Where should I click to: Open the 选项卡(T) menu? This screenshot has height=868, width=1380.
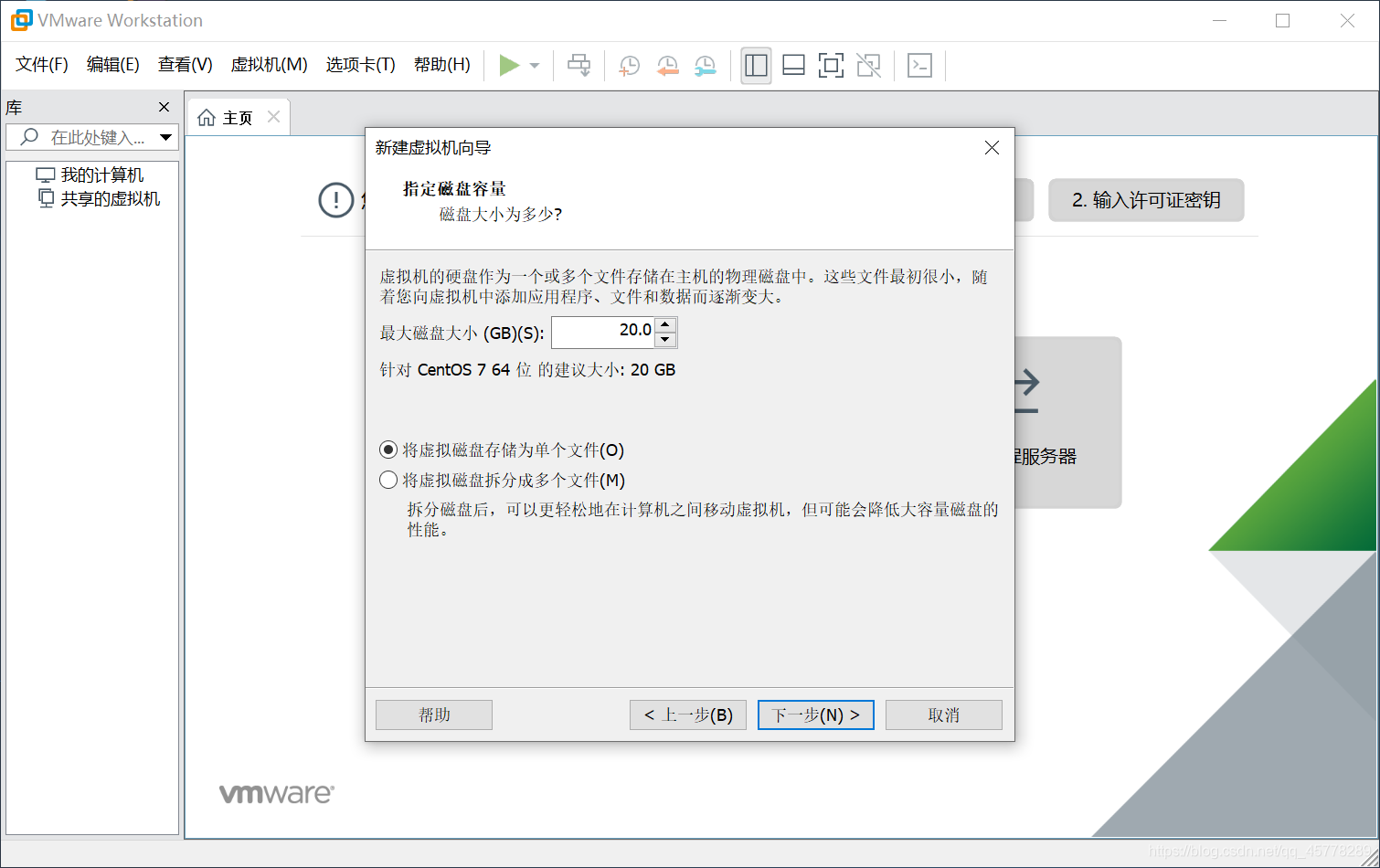(360, 65)
